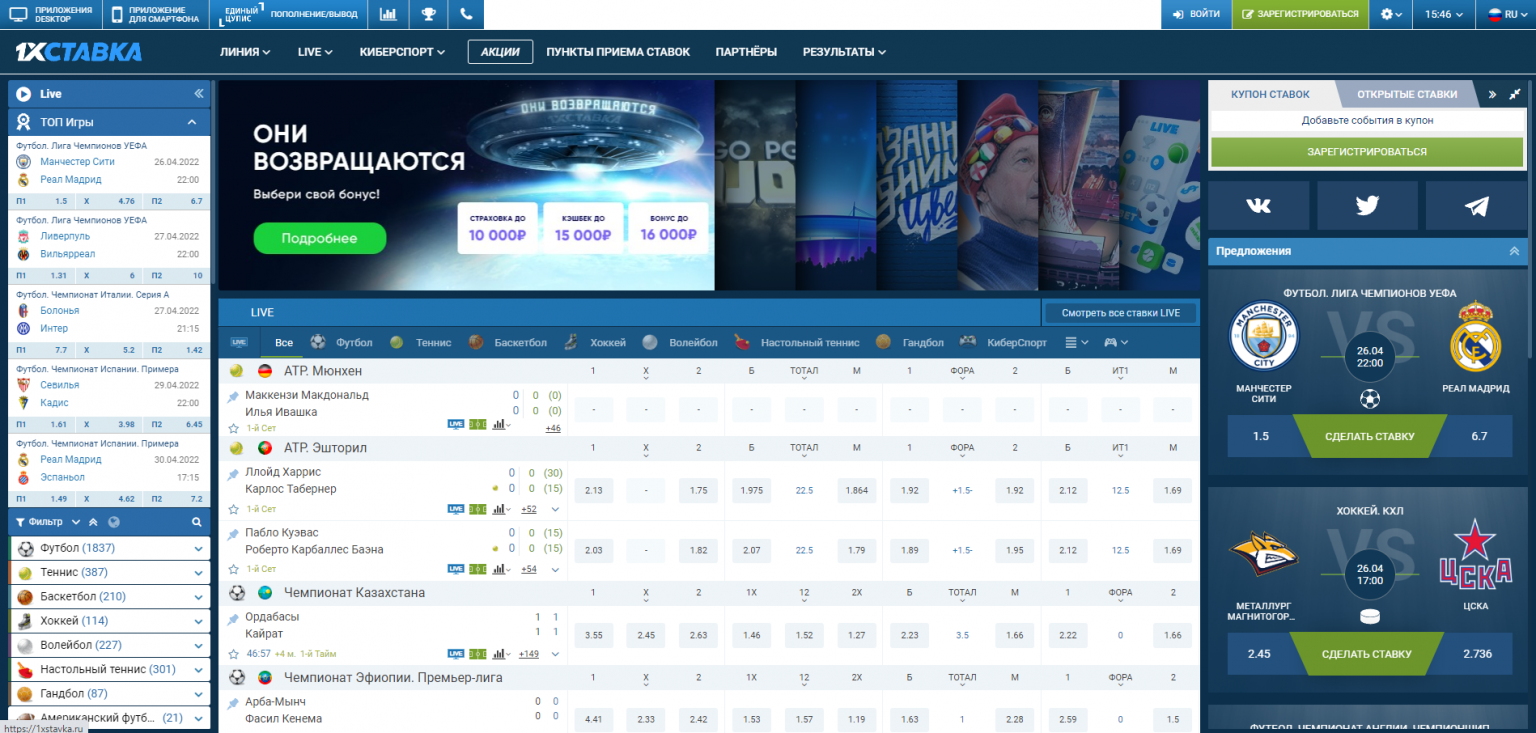Click the phone callback icon in top bar
1536x733 pixels.
coord(466,14)
